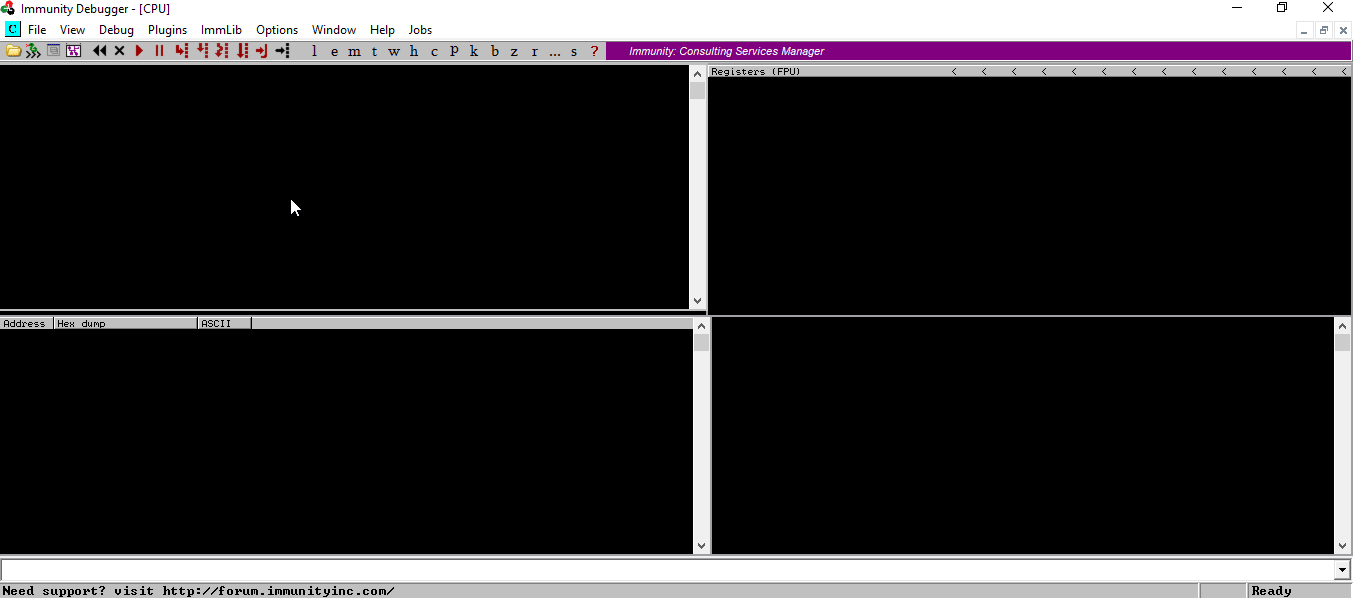The height and width of the screenshot is (598, 1353).
Task: Pause program execution
Action: pos(159,50)
